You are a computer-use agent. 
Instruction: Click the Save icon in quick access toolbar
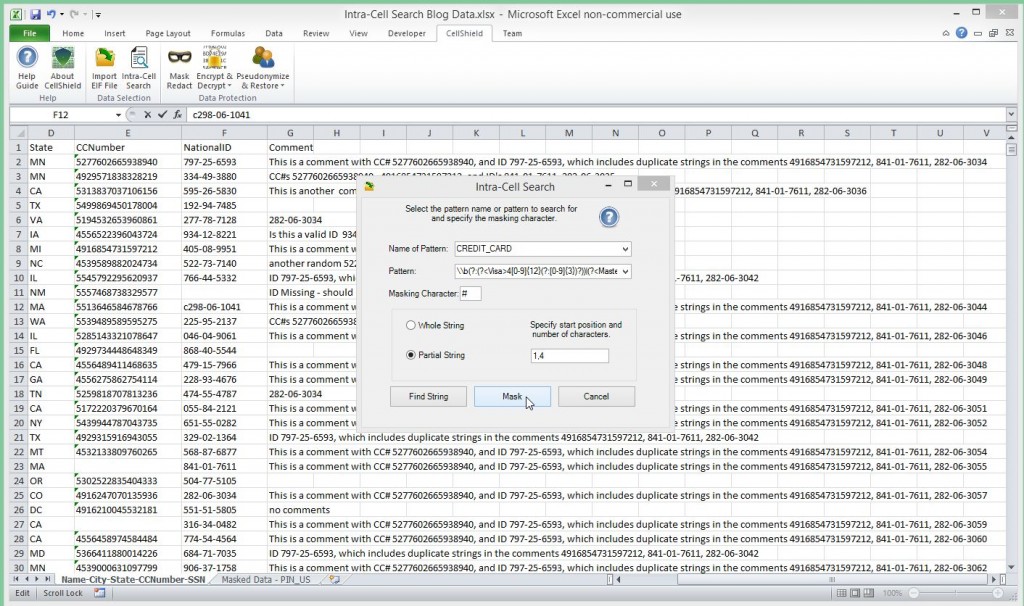pyautogui.click(x=35, y=14)
